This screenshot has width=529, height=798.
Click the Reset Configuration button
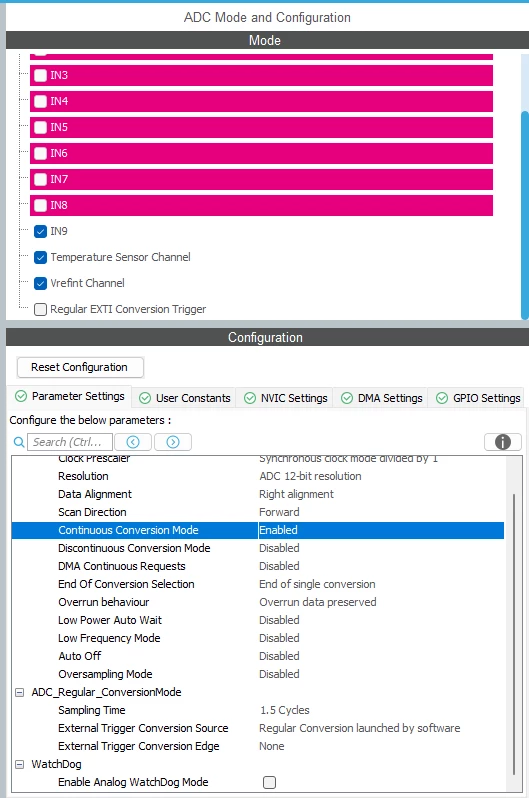[x=80, y=367]
